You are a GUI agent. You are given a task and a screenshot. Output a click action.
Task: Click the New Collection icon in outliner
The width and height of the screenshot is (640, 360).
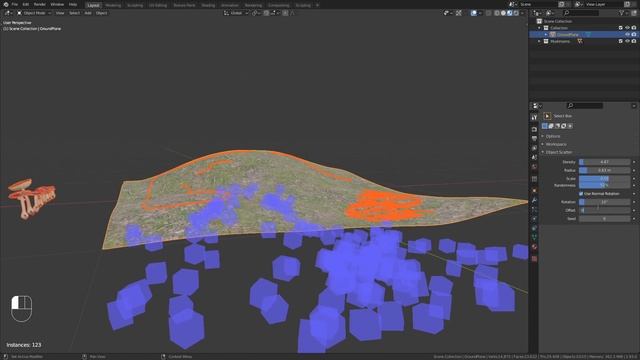pos(634,13)
